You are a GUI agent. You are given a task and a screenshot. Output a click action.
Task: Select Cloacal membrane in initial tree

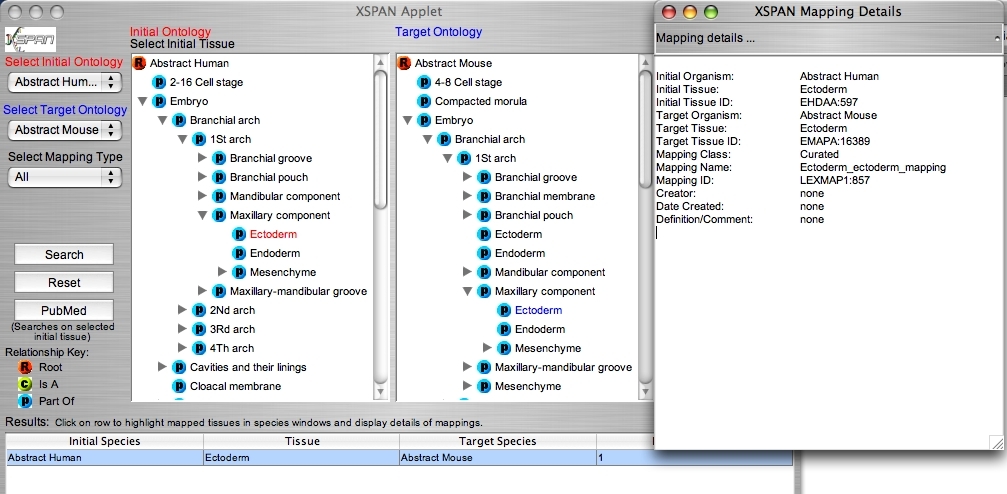(x=236, y=386)
